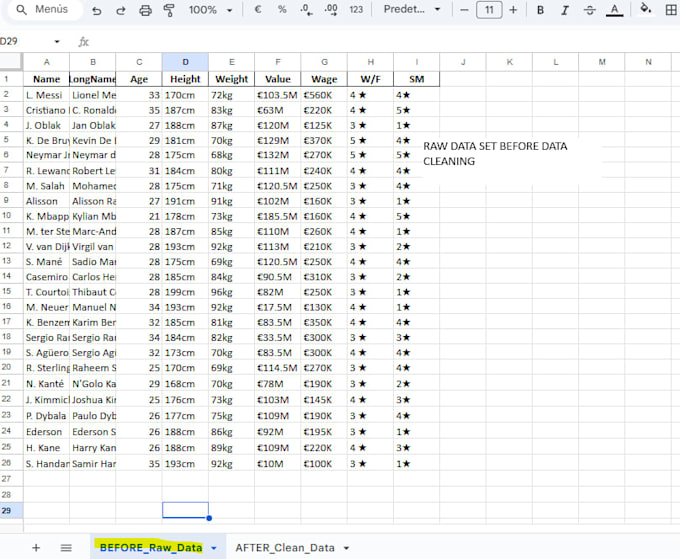This screenshot has height=559, width=680.
Task: Decrease font size with minus button
Action: [x=464, y=10]
